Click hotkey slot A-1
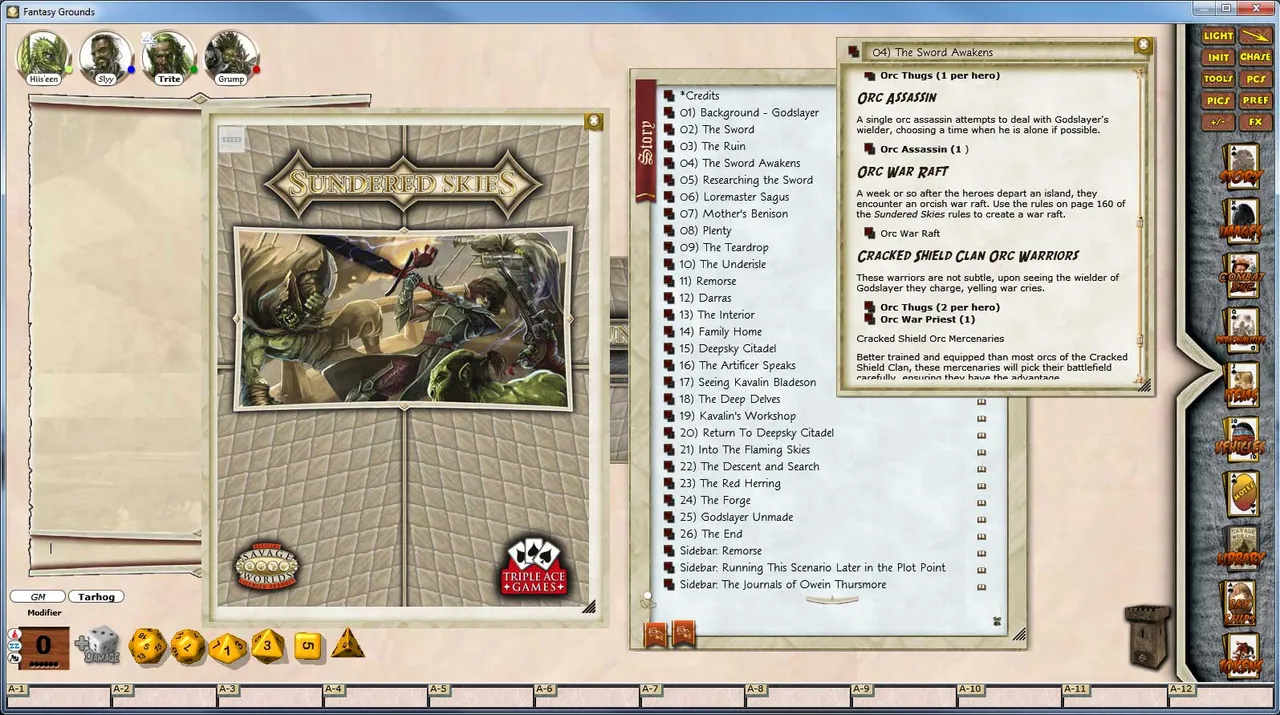Image resolution: width=1280 pixels, height=715 pixels. tap(58, 695)
